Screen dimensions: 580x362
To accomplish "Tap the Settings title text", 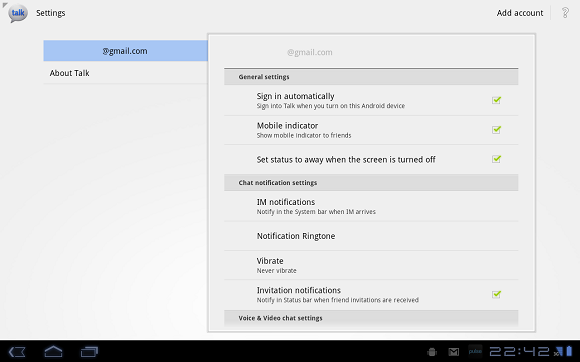I will click(51, 13).
